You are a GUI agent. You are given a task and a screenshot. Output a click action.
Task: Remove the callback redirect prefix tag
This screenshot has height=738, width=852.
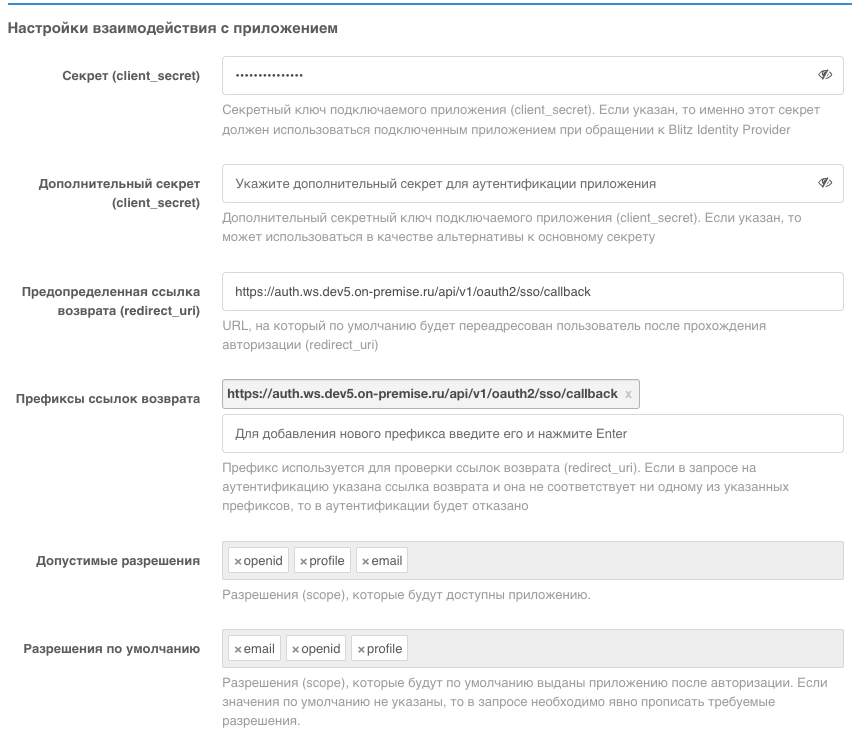click(628, 394)
